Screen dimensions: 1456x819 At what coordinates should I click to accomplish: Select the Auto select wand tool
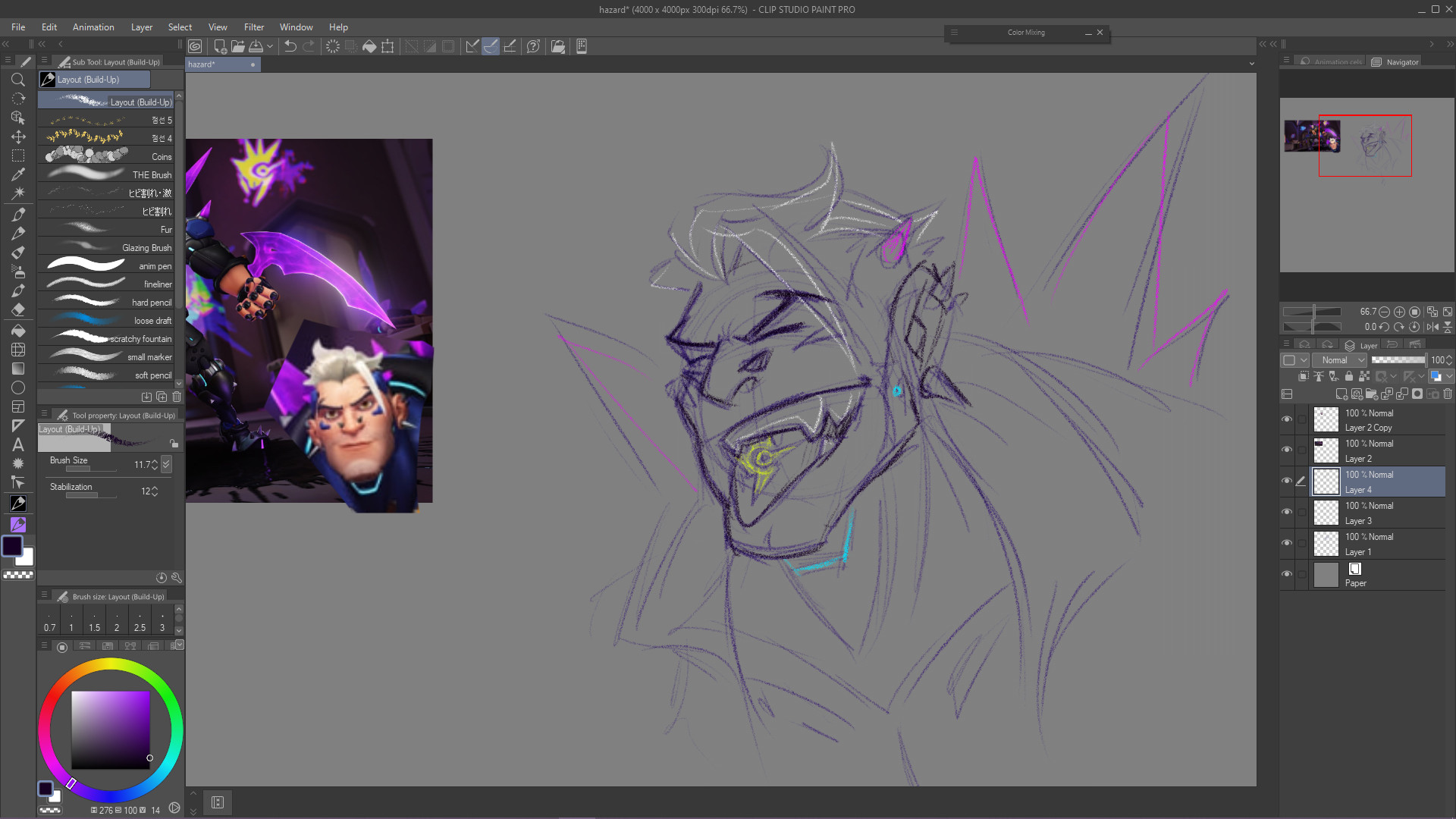18,193
